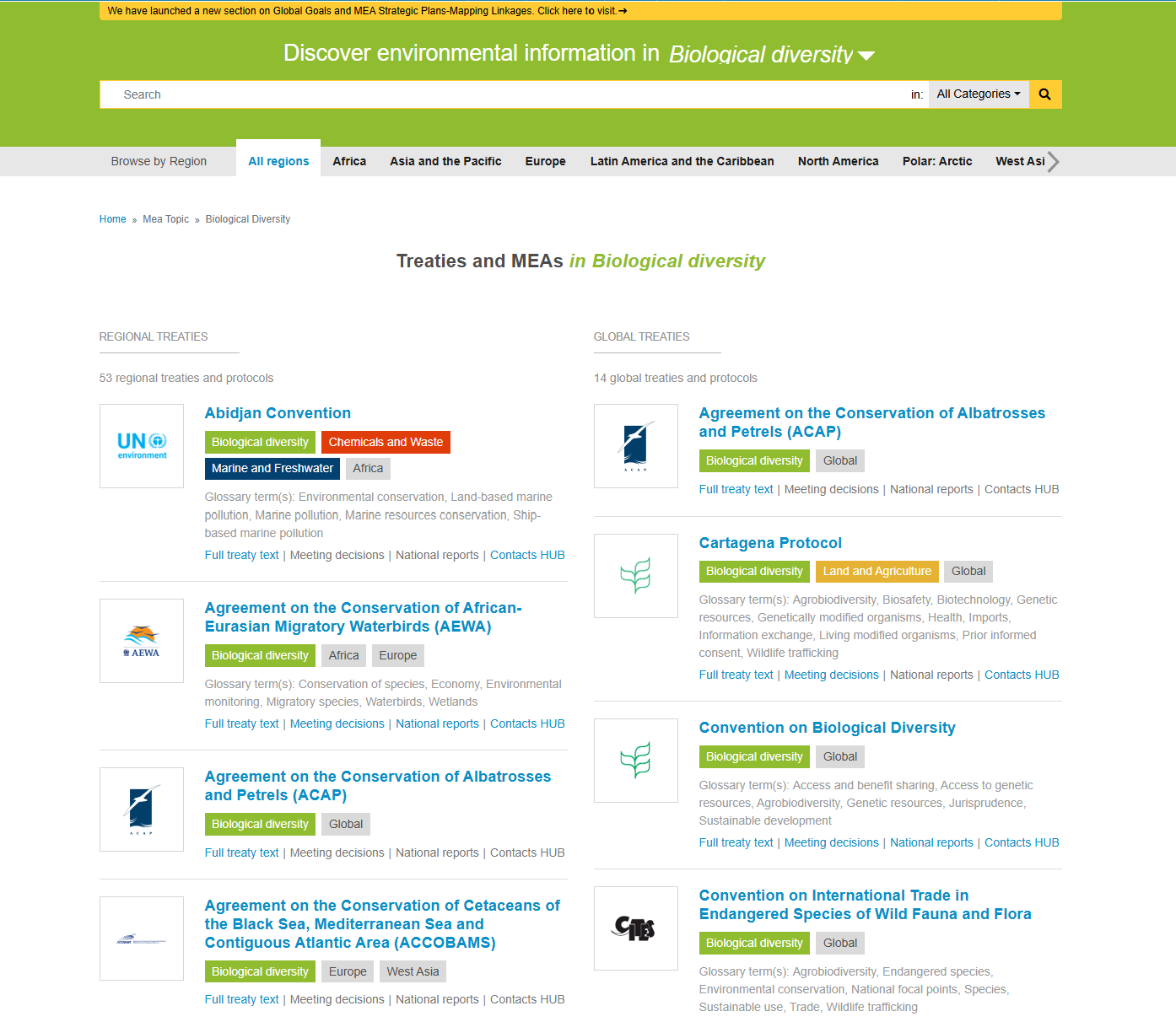Click the Cartagena Protocol leaf logo
Viewport: 1176px width, 1022px height.
tap(635, 576)
